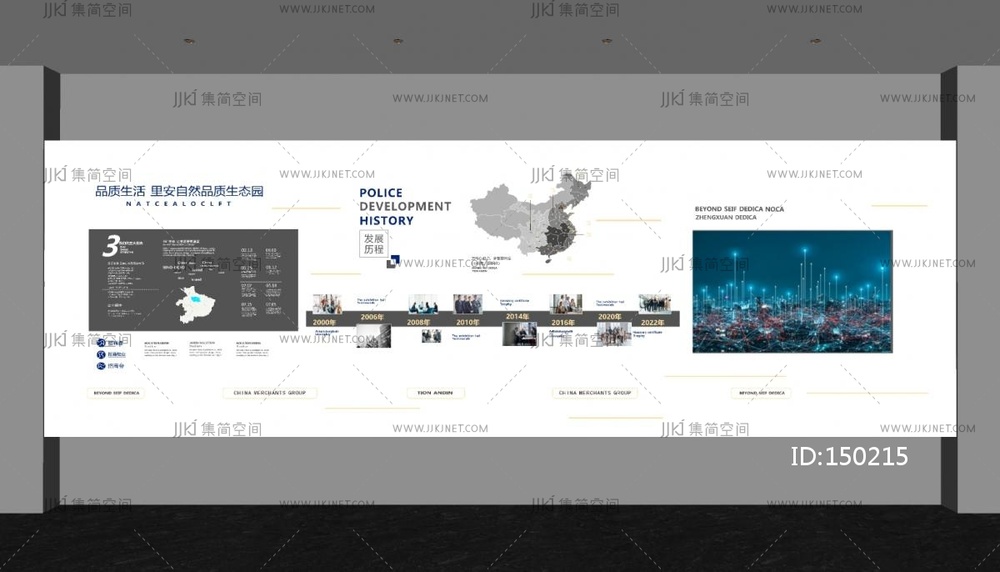The width and height of the screenshot is (1000, 572).
Task: Click the POLICE DEVELOPMENT HISTORY heading
Action: click(x=404, y=206)
